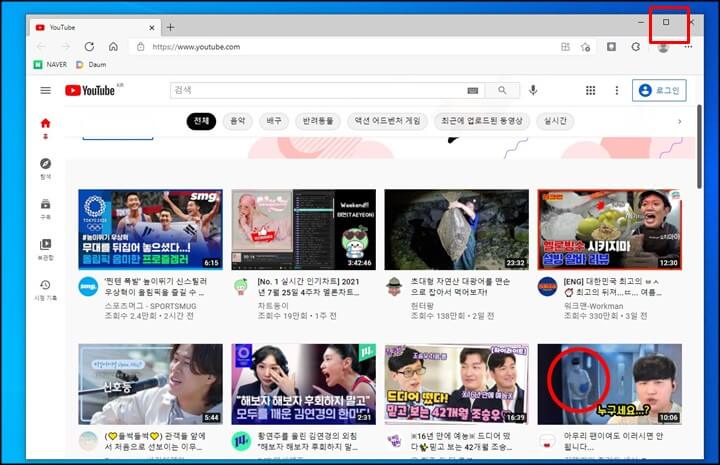The image size is (720, 465).
Task: Reload the page with browser refresh icon
Action: pyautogui.click(x=89, y=46)
